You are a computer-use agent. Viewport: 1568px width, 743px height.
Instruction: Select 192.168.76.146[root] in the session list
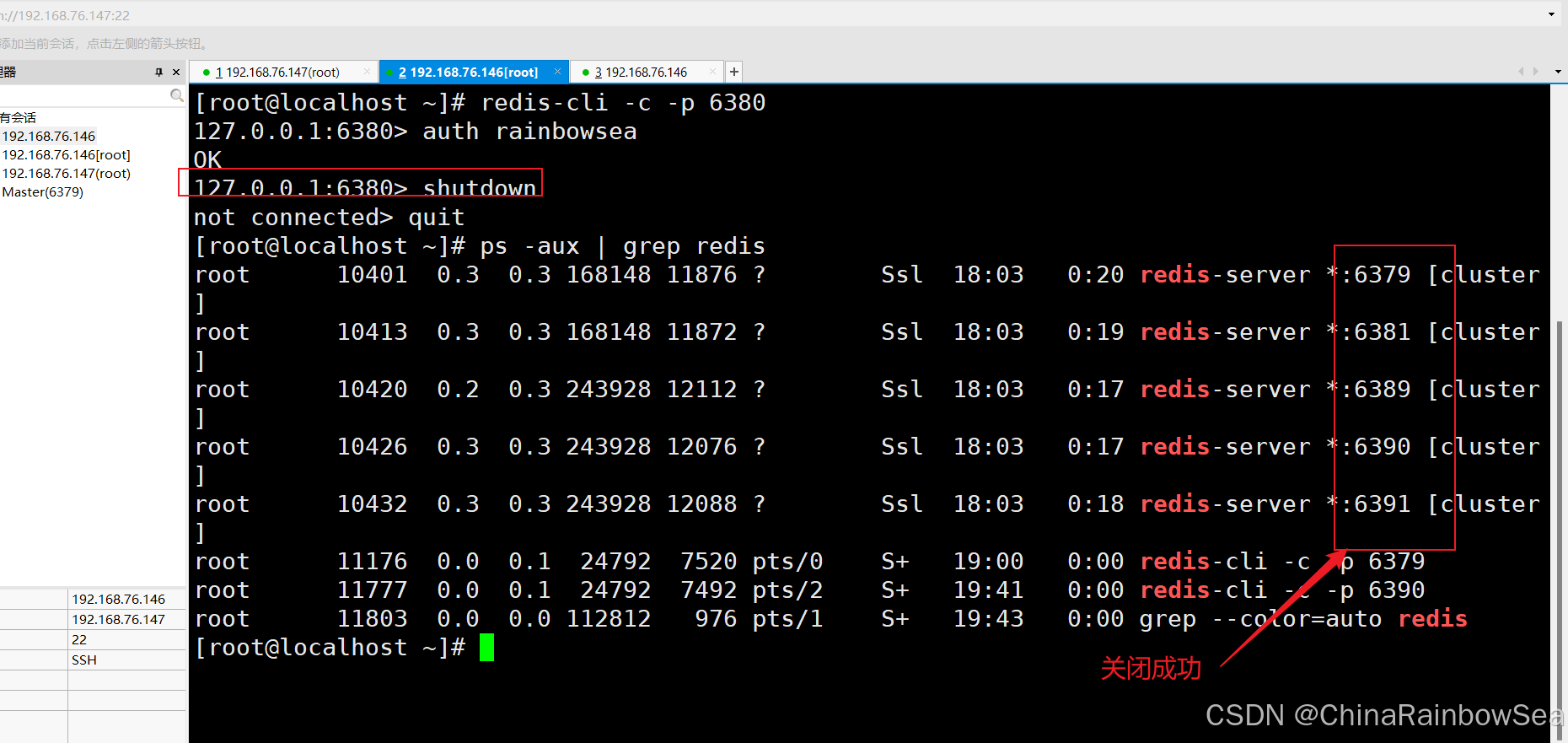tap(67, 154)
